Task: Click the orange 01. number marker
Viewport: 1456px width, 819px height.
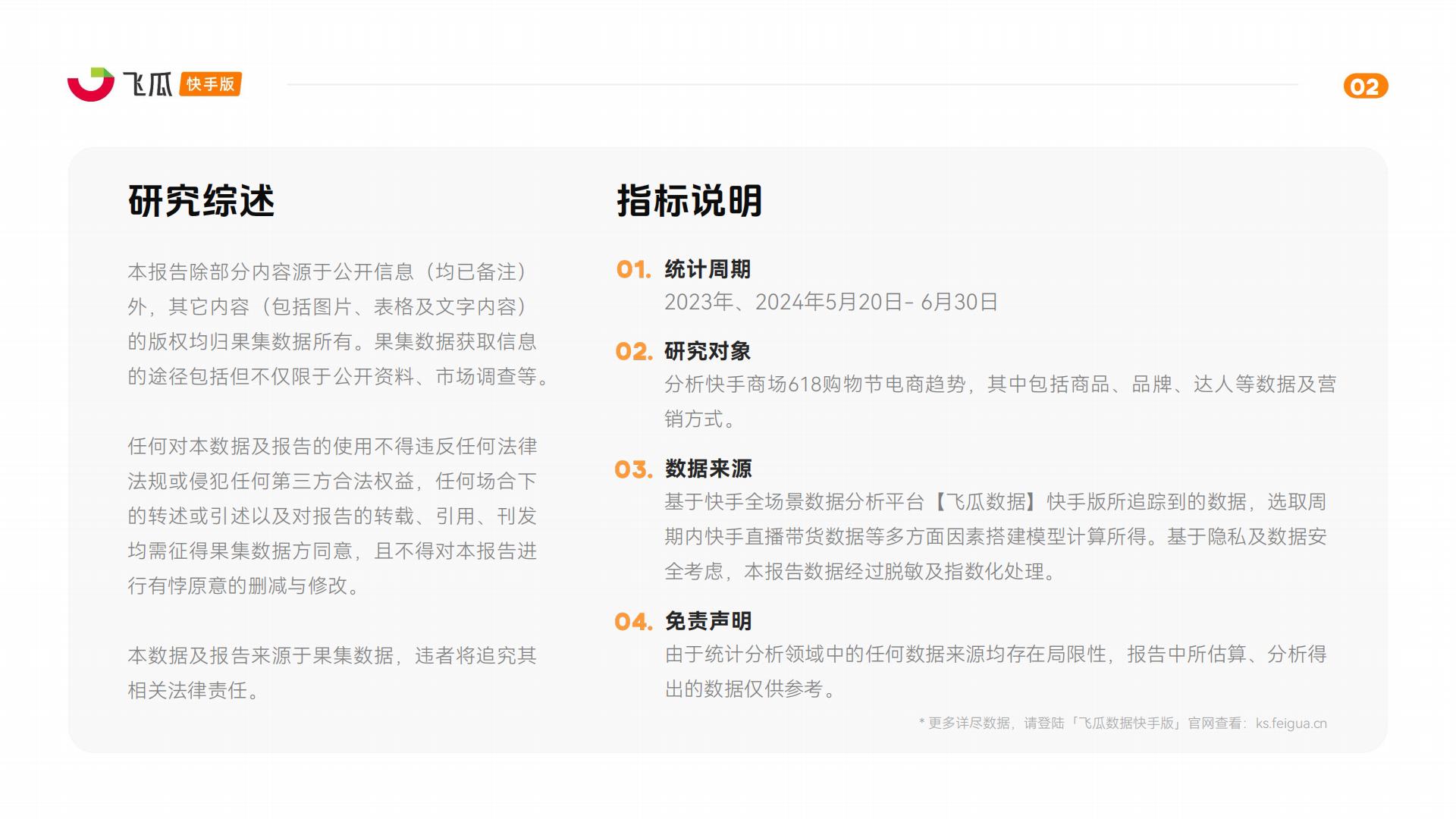Action: 633,269
